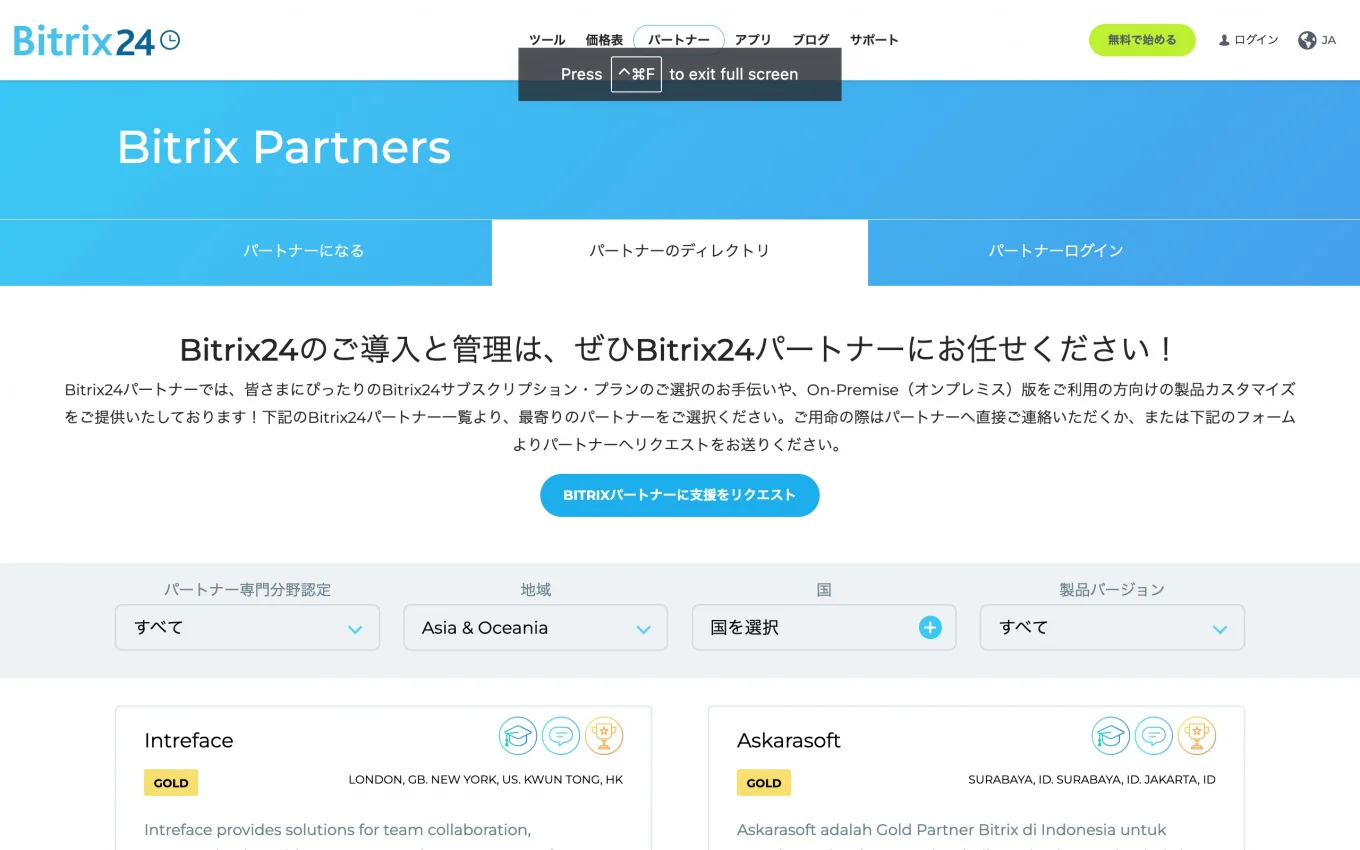This screenshot has width=1360, height=850.
Task: Click the trophy award icon on Intreface card
Action: 604,736
